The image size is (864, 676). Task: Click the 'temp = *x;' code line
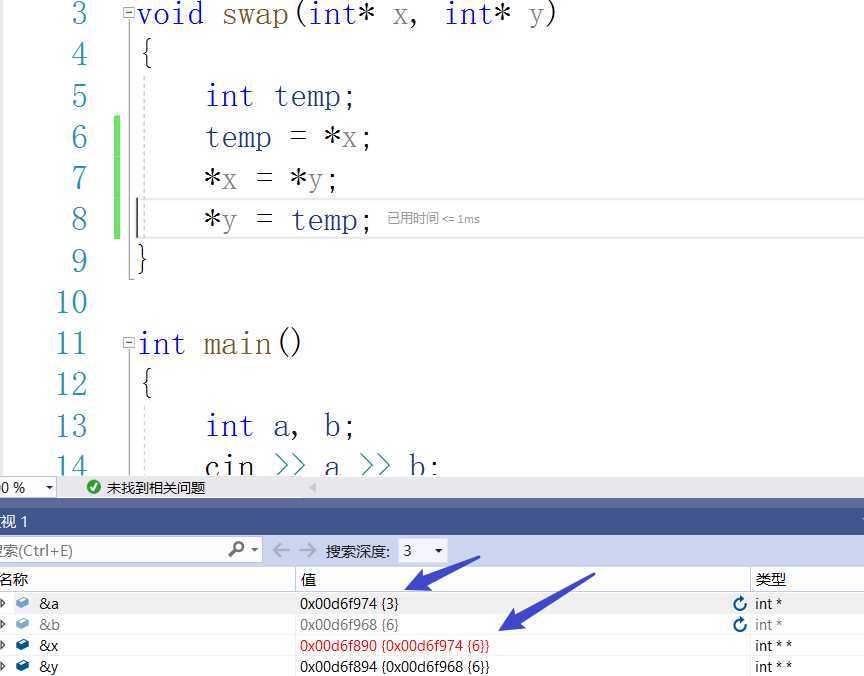click(x=288, y=137)
